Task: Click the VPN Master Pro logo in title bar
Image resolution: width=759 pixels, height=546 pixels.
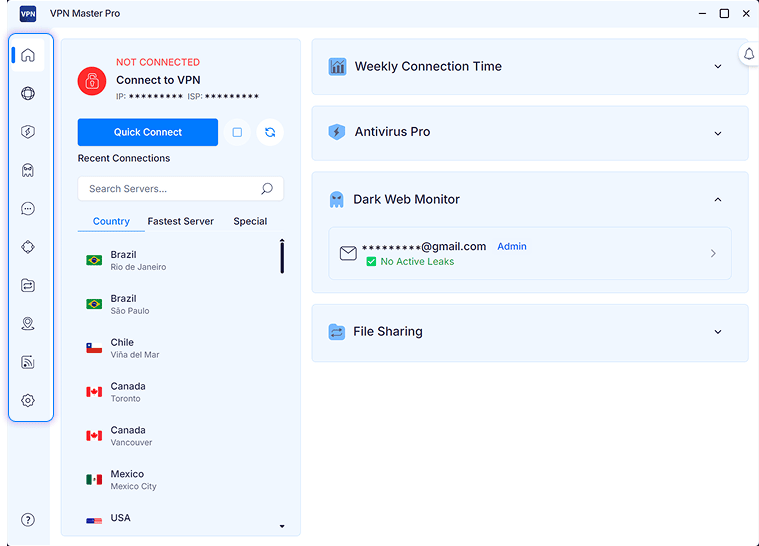Action: (28, 14)
